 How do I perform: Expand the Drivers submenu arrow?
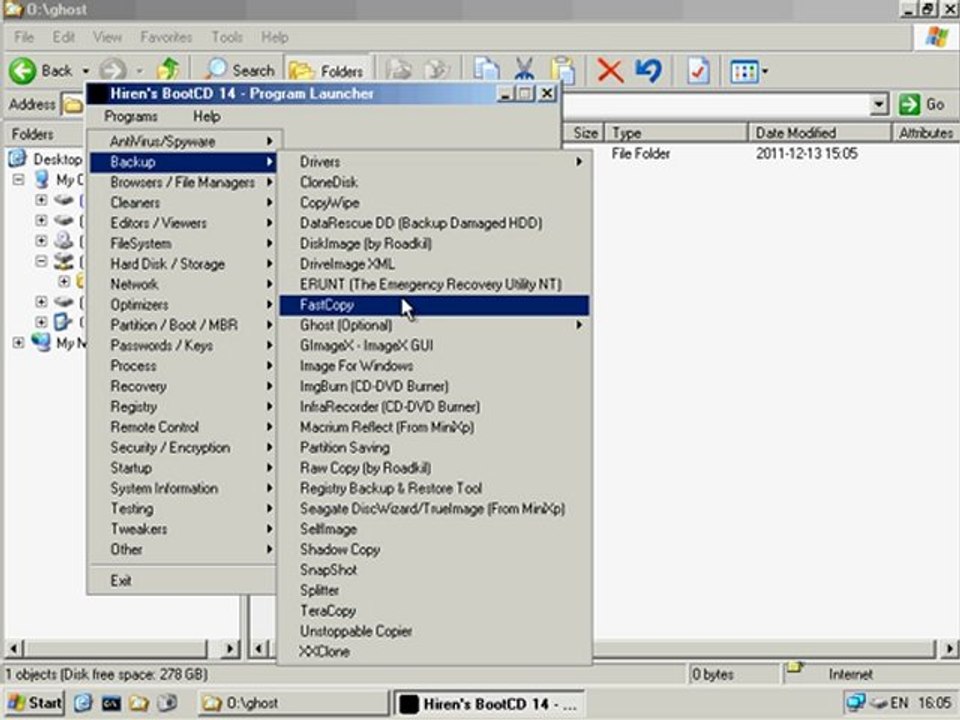point(579,162)
